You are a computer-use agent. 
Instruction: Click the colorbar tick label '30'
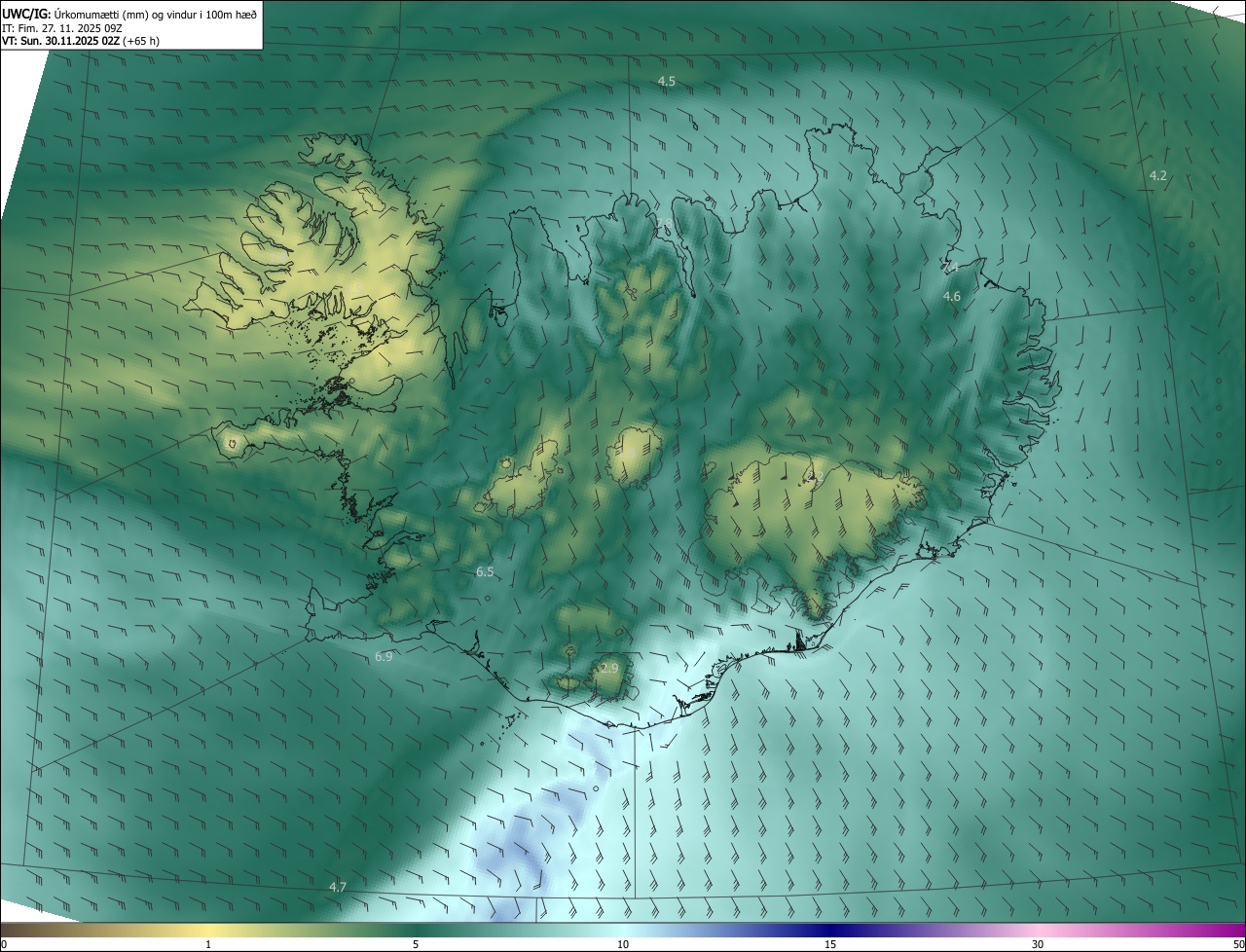point(1038,944)
